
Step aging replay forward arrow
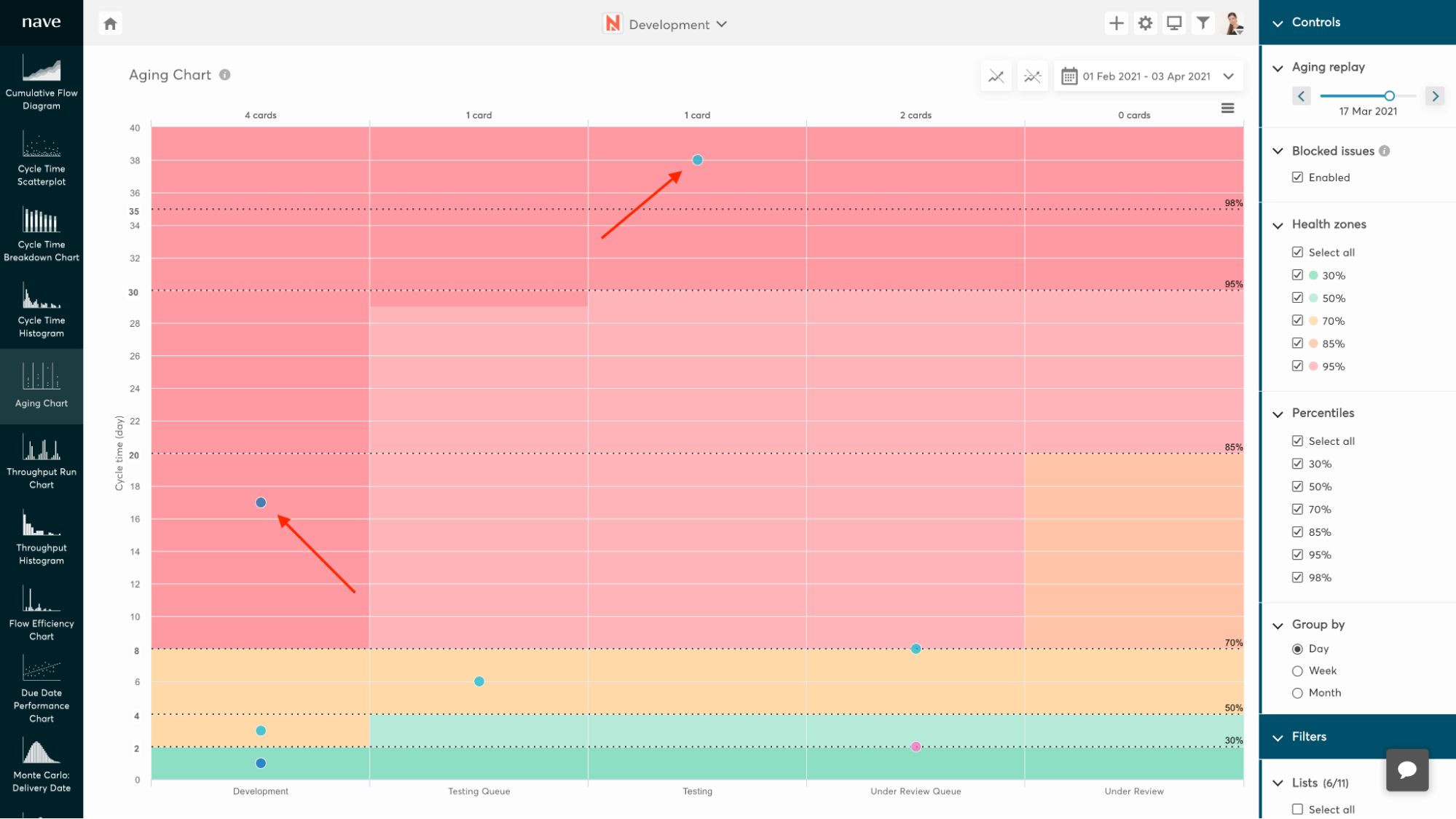pos(1435,96)
